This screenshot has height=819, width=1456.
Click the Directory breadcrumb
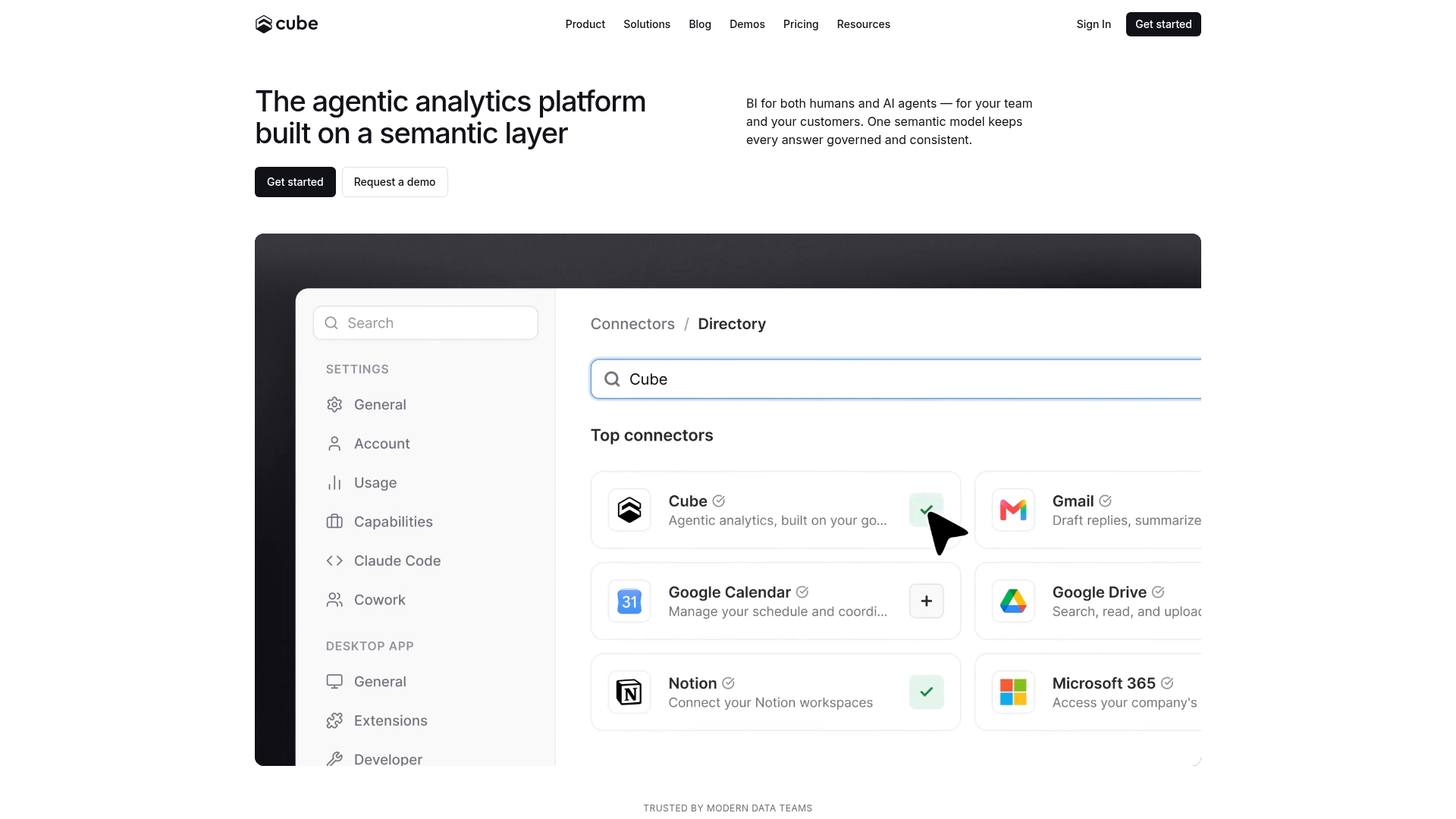[732, 324]
